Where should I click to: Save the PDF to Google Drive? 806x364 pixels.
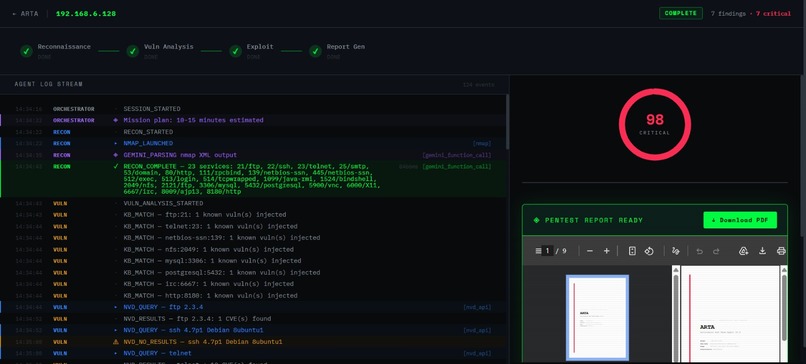743,251
